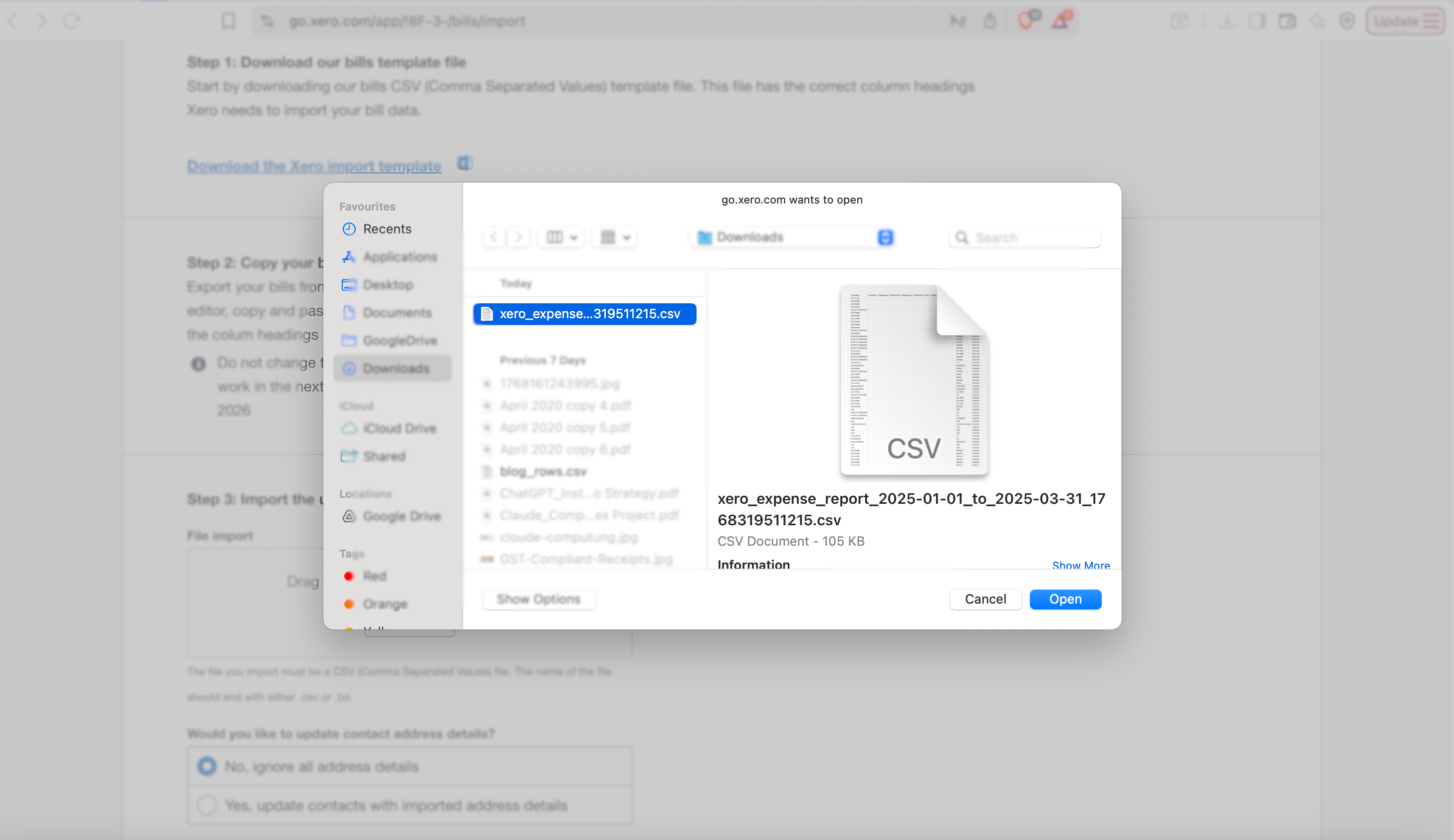The height and width of the screenshot is (840, 1454).
Task: Select 'Yes, update contacts with imported address'
Action: [409, 805]
